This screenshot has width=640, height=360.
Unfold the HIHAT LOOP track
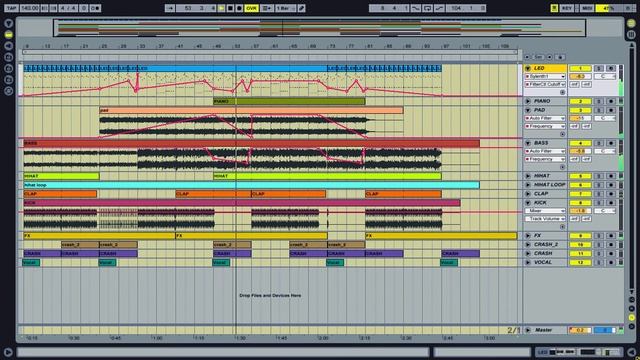click(528, 185)
